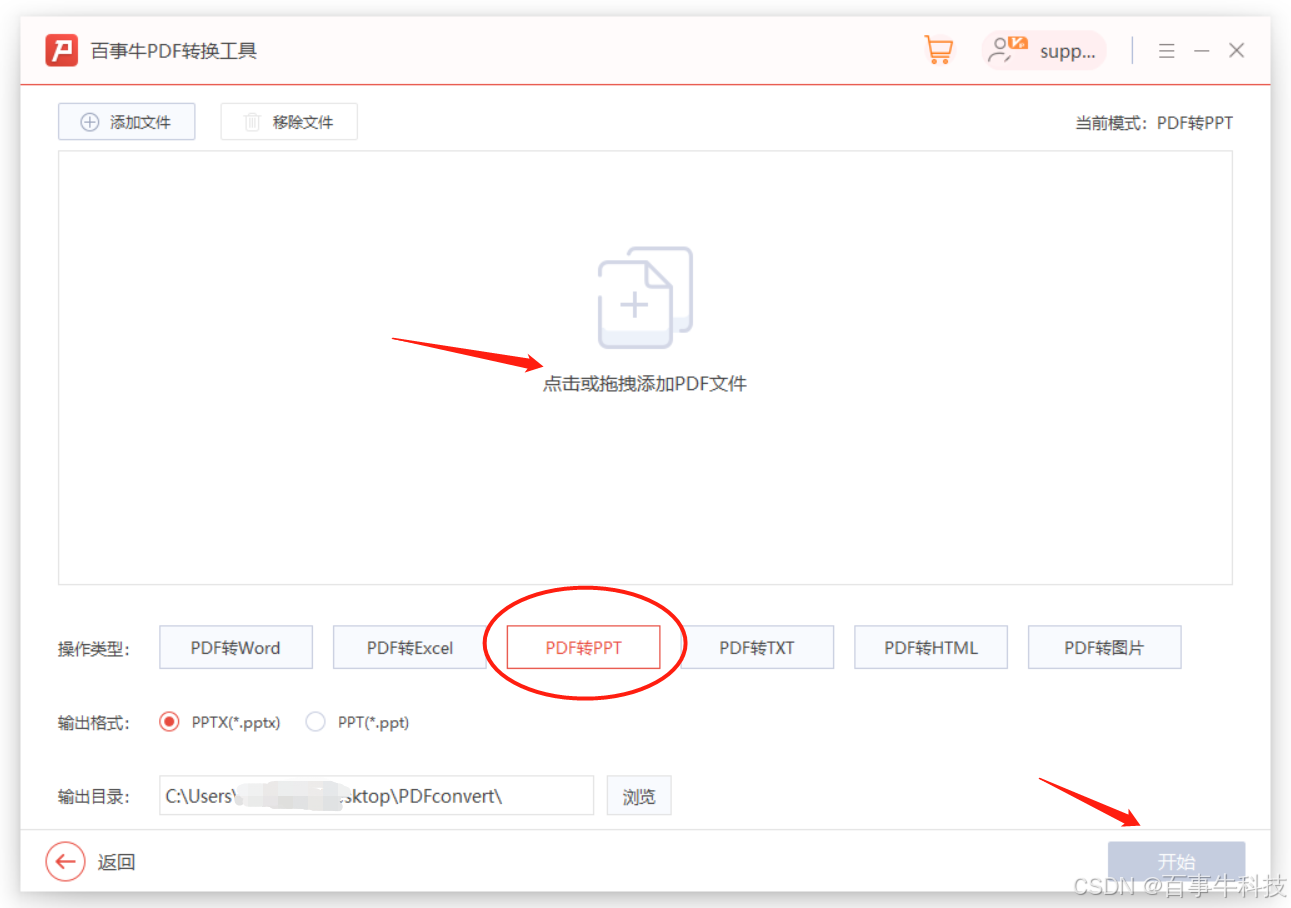Click the 当前模式: PDF转PPT label

(1154, 123)
